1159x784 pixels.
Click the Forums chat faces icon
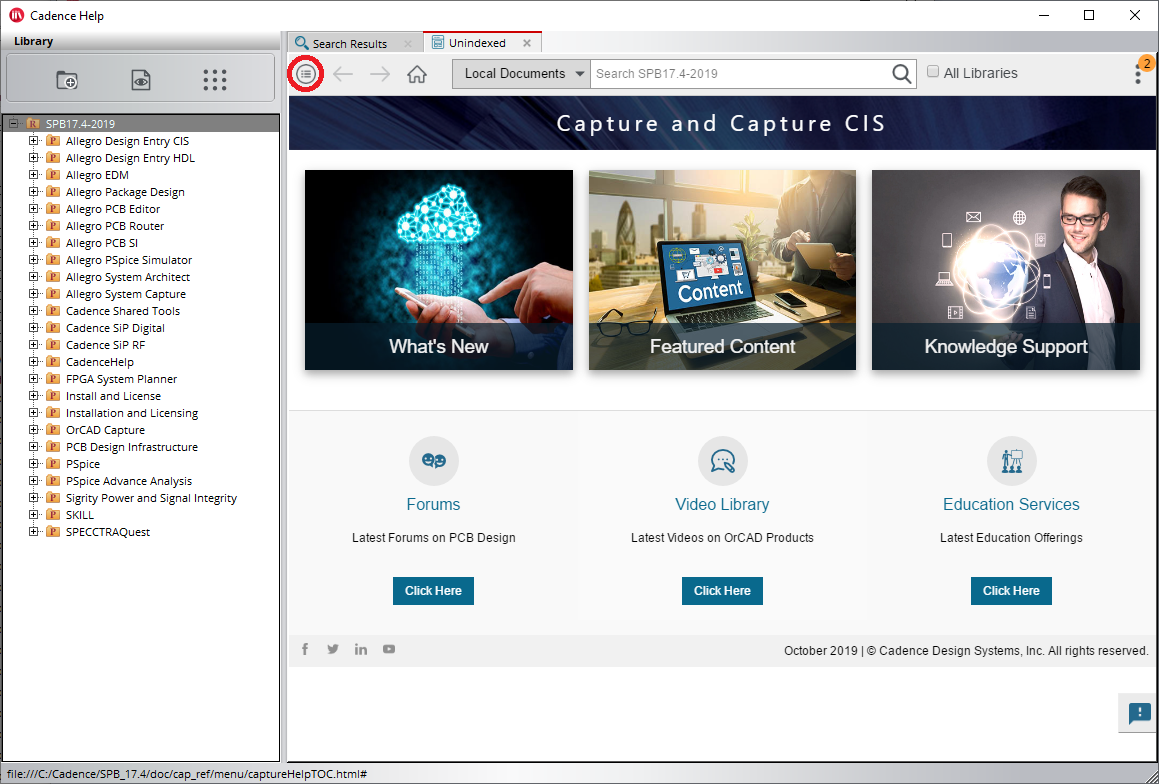[x=434, y=460]
